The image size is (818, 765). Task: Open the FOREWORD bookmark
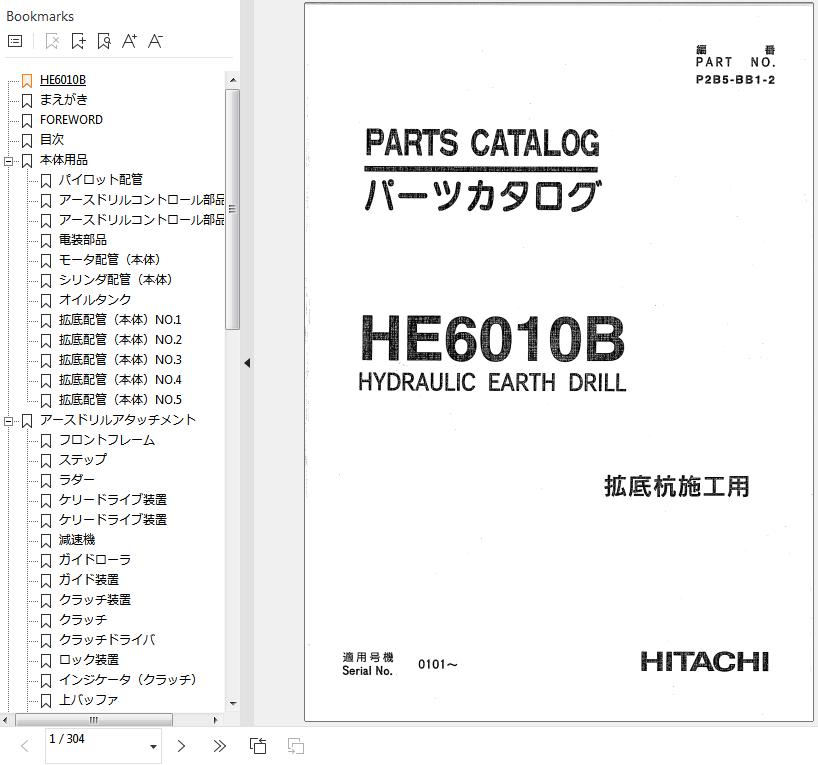click(71, 119)
